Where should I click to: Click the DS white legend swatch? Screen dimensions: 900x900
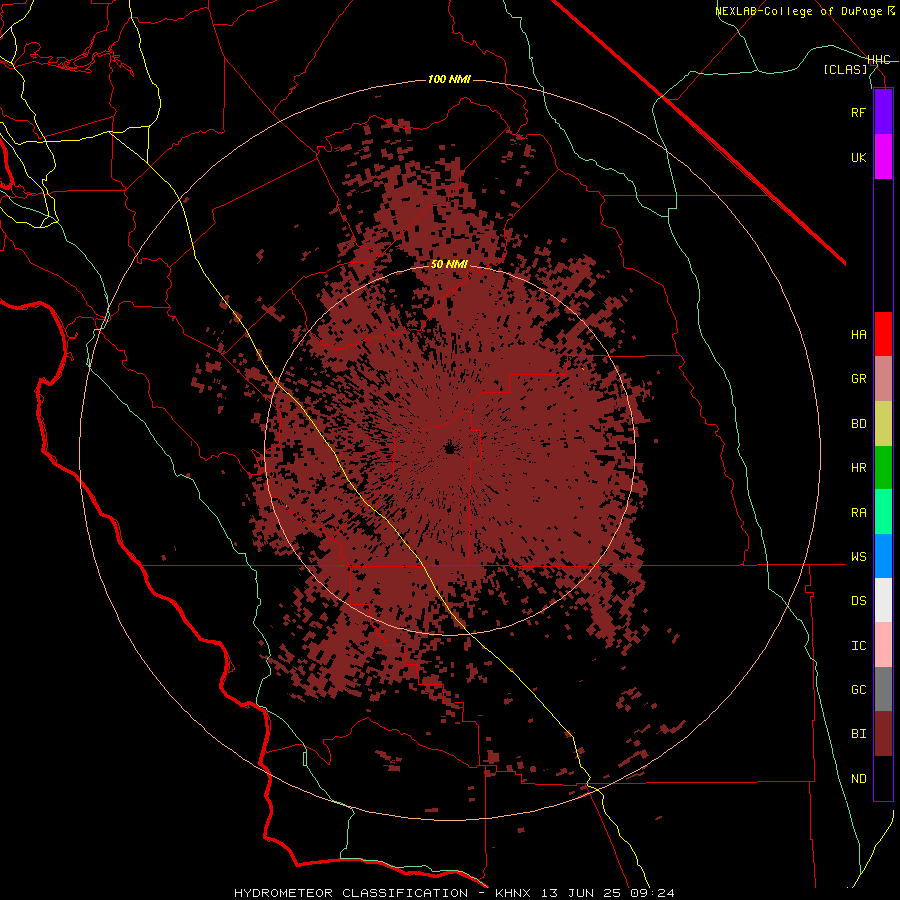click(x=883, y=600)
